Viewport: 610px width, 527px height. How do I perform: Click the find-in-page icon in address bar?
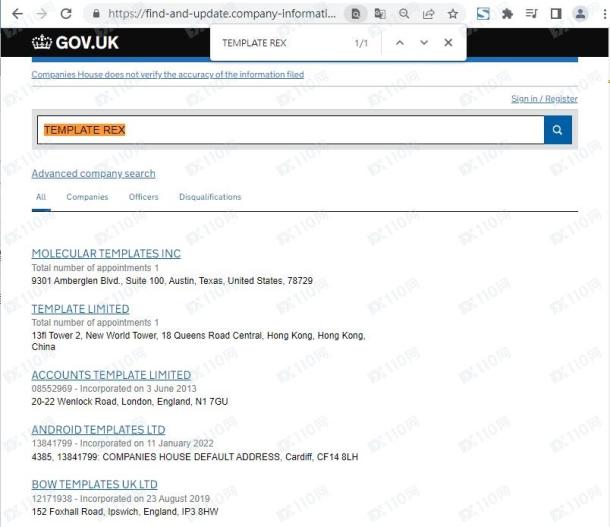[356, 14]
